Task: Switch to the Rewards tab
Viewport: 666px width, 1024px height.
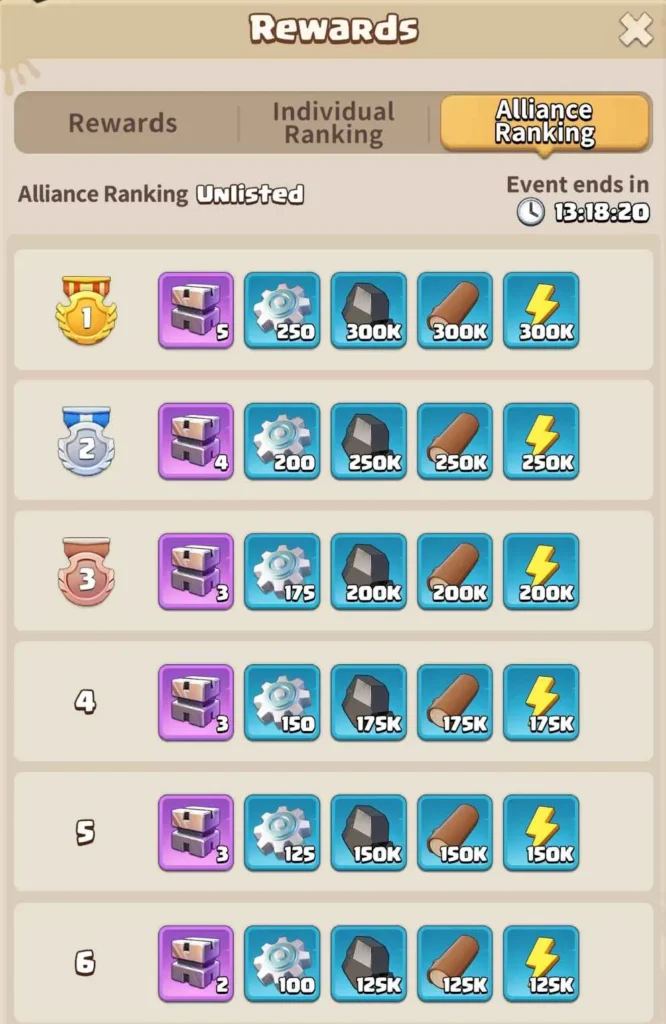Action: pyautogui.click(x=123, y=123)
